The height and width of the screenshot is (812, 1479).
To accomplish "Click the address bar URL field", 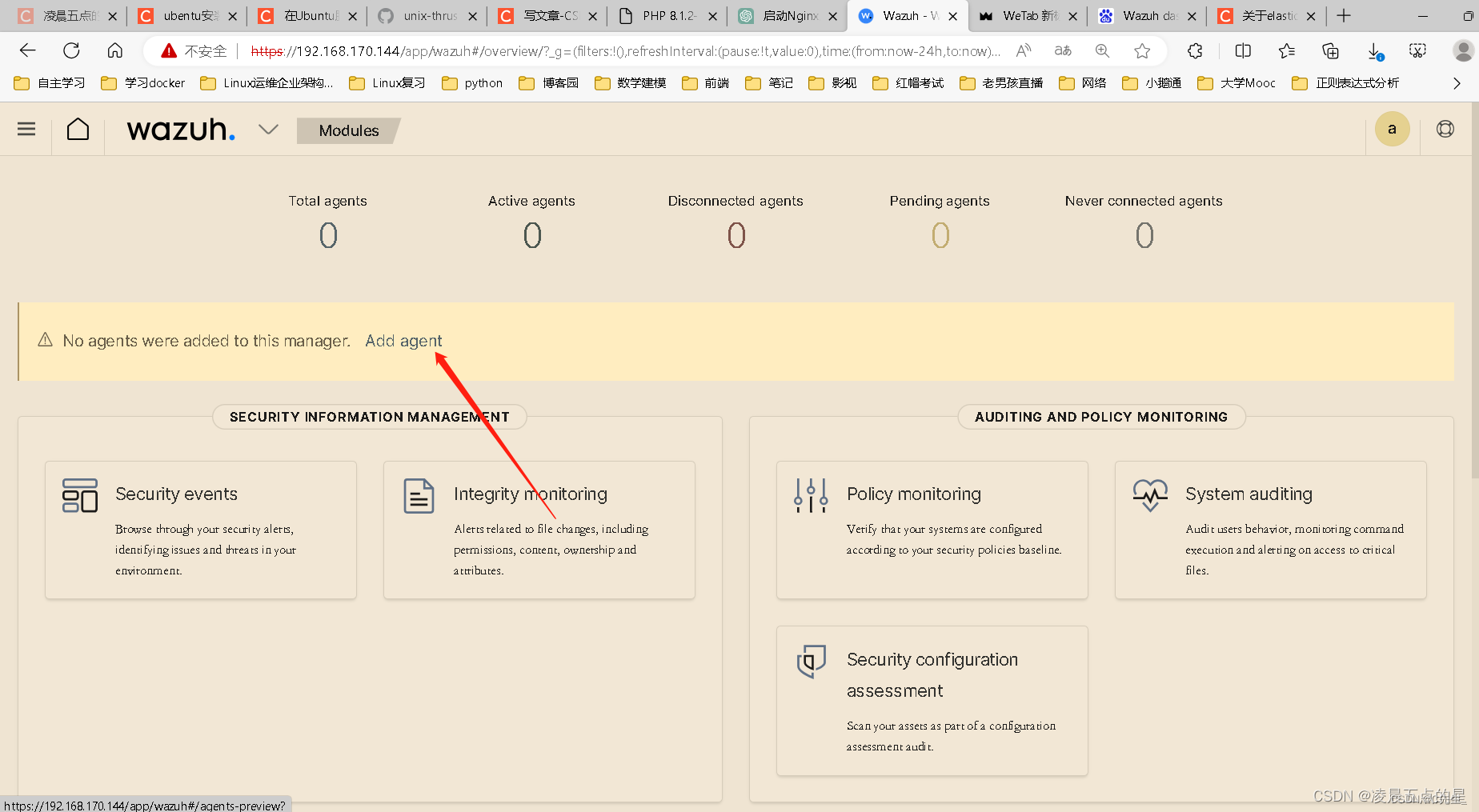I will pyautogui.click(x=624, y=51).
